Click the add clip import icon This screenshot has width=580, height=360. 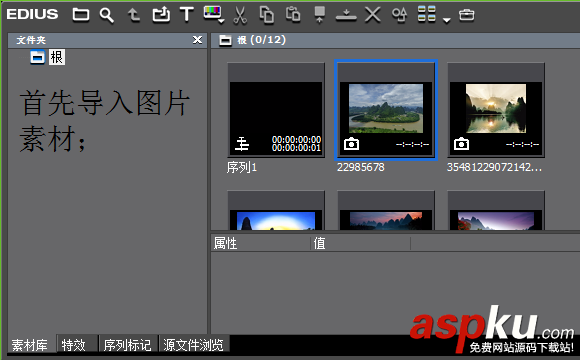[x=161, y=15]
